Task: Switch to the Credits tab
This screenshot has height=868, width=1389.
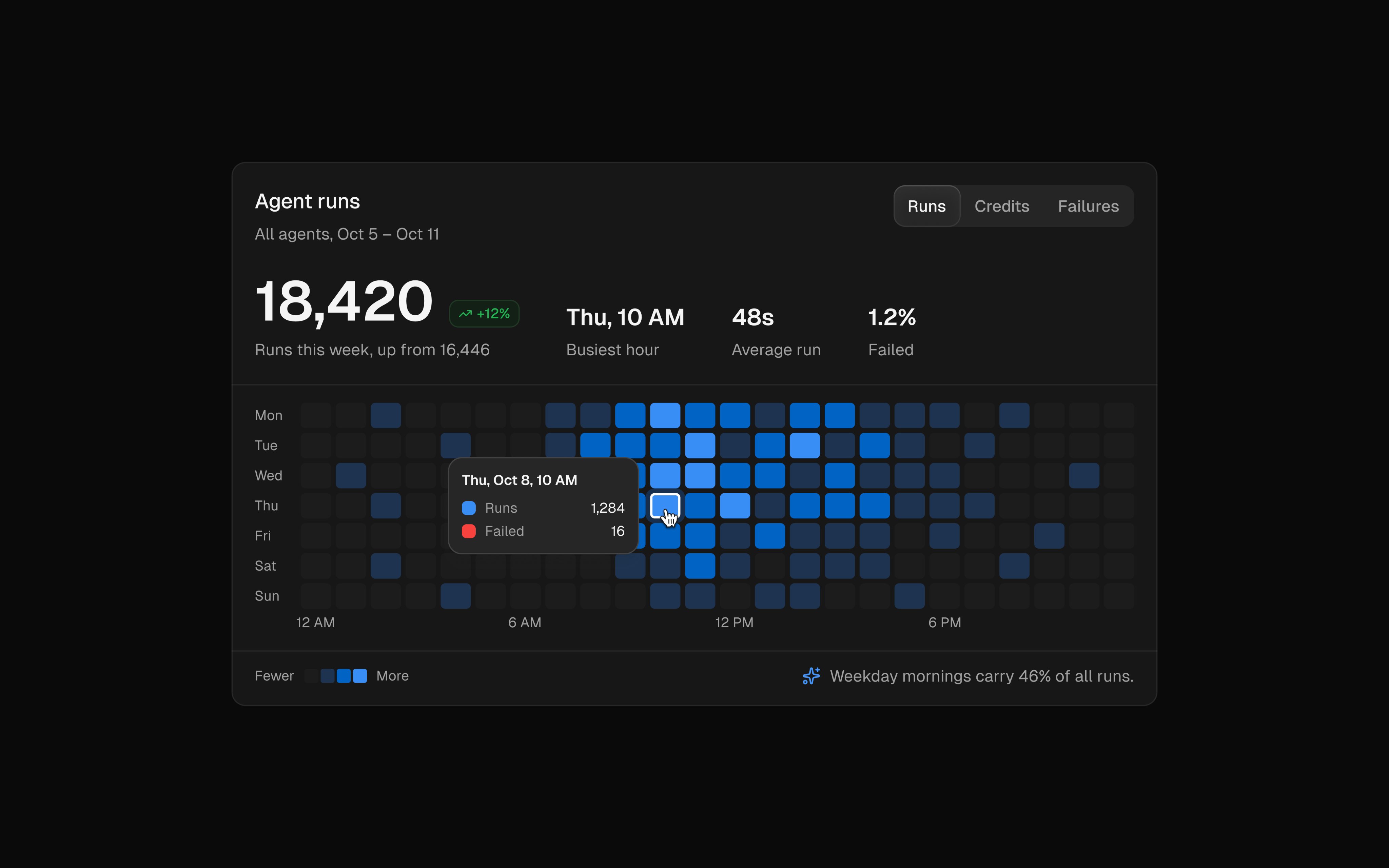Action: point(1002,206)
